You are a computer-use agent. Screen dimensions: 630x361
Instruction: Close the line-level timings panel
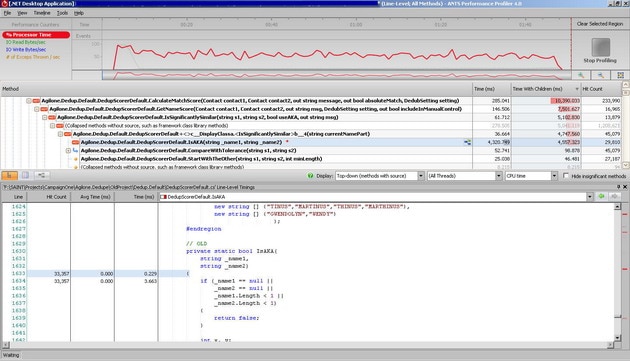(625, 187)
